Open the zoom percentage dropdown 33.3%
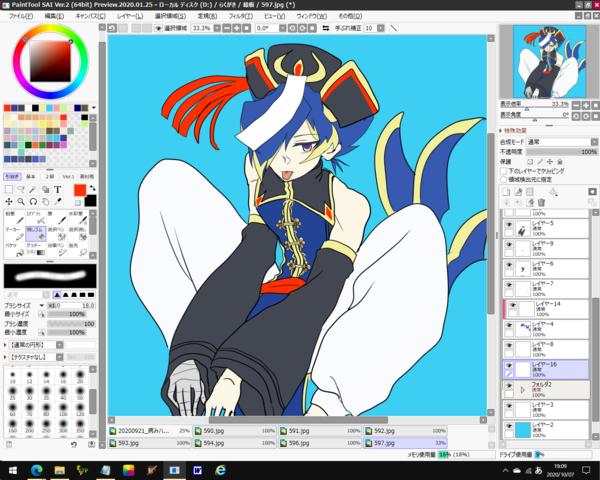The height and width of the screenshot is (480, 600). (217, 28)
